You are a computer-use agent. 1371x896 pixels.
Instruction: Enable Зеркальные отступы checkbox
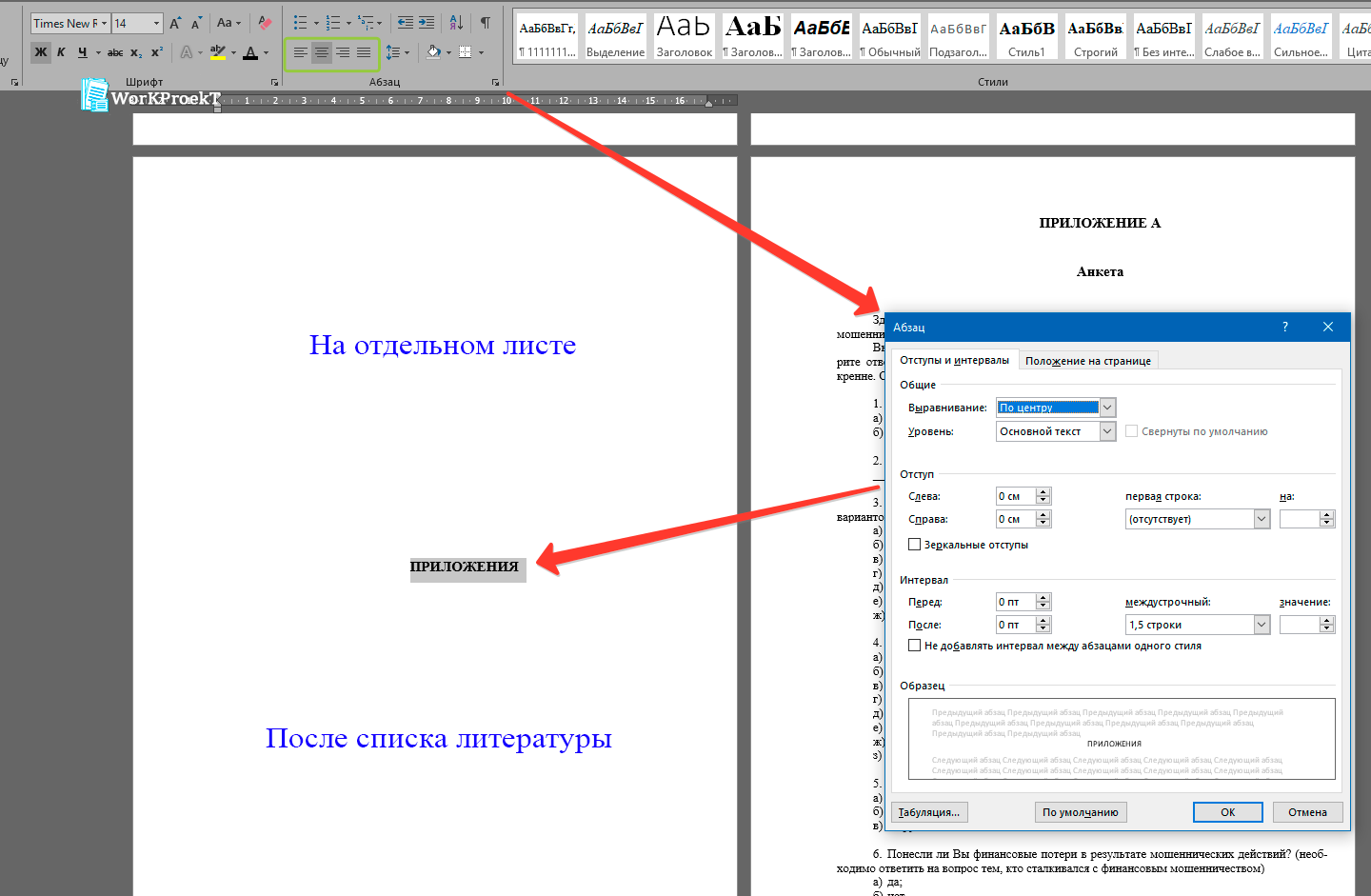click(915, 544)
